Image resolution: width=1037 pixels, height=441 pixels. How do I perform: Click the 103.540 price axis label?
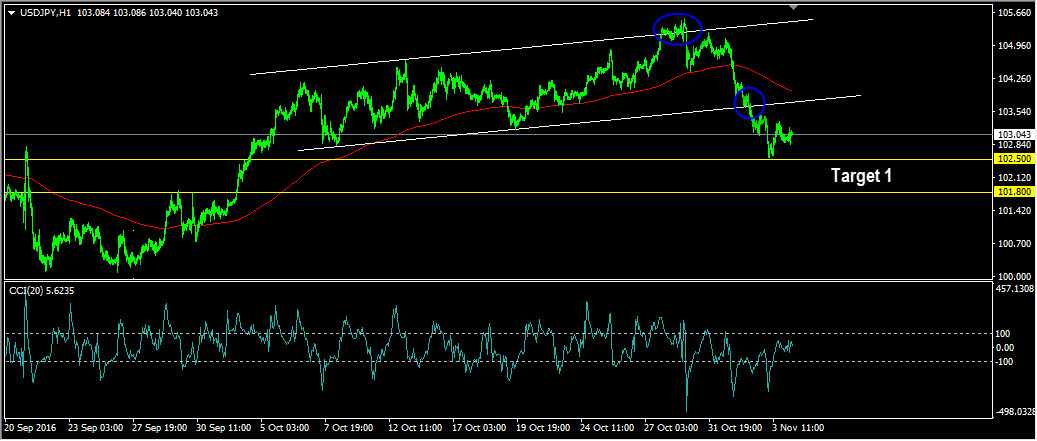click(1014, 112)
